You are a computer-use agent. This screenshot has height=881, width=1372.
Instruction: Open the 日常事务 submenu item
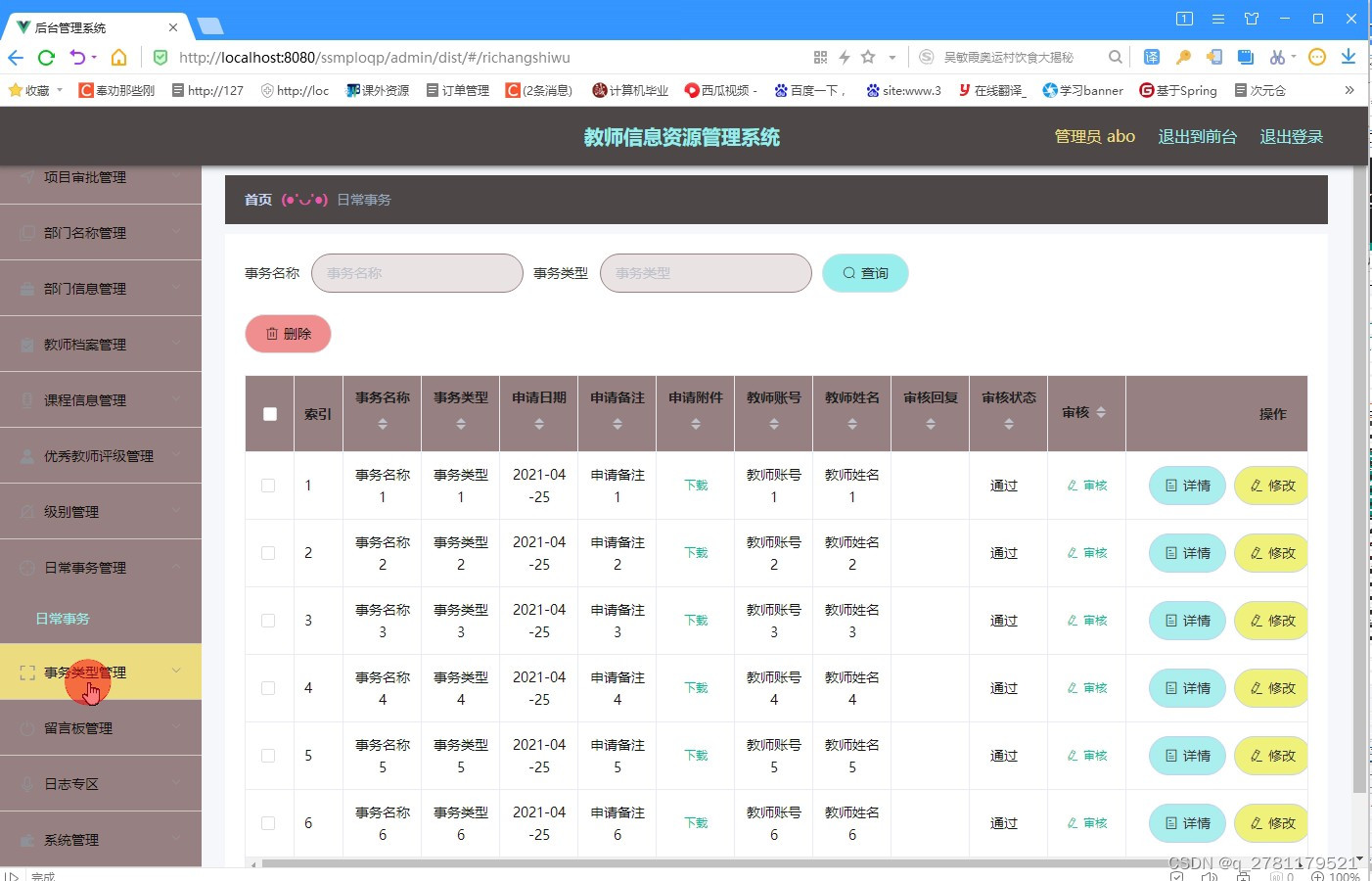[x=63, y=619]
